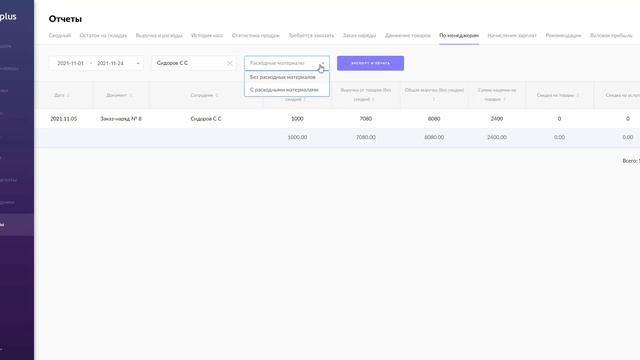Choose the Без расходных материалов option

coord(287,77)
